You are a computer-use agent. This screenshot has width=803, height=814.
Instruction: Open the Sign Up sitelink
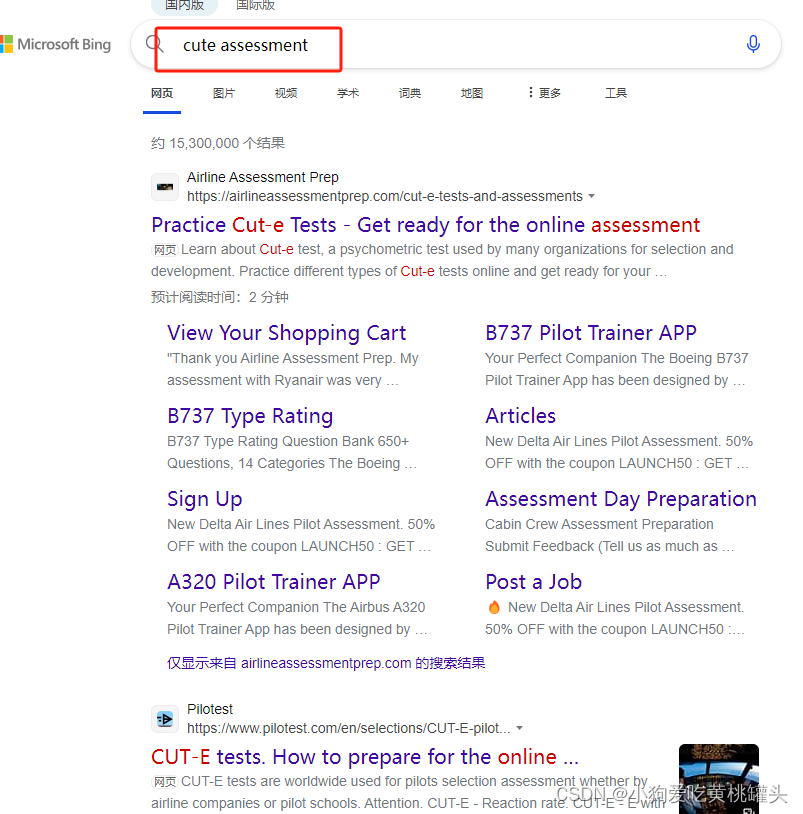coord(205,499)
